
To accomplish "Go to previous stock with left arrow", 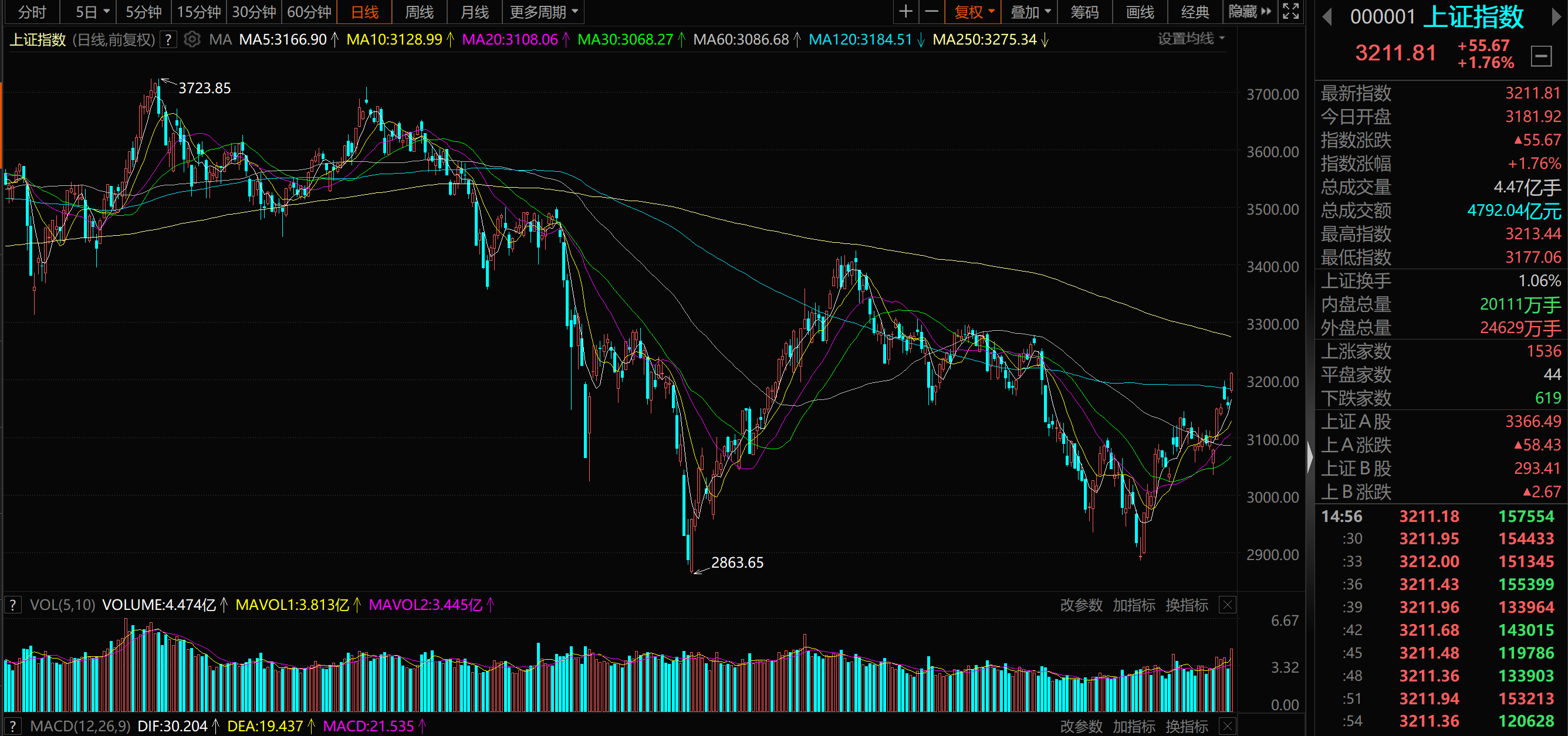I will point(1327,17).
